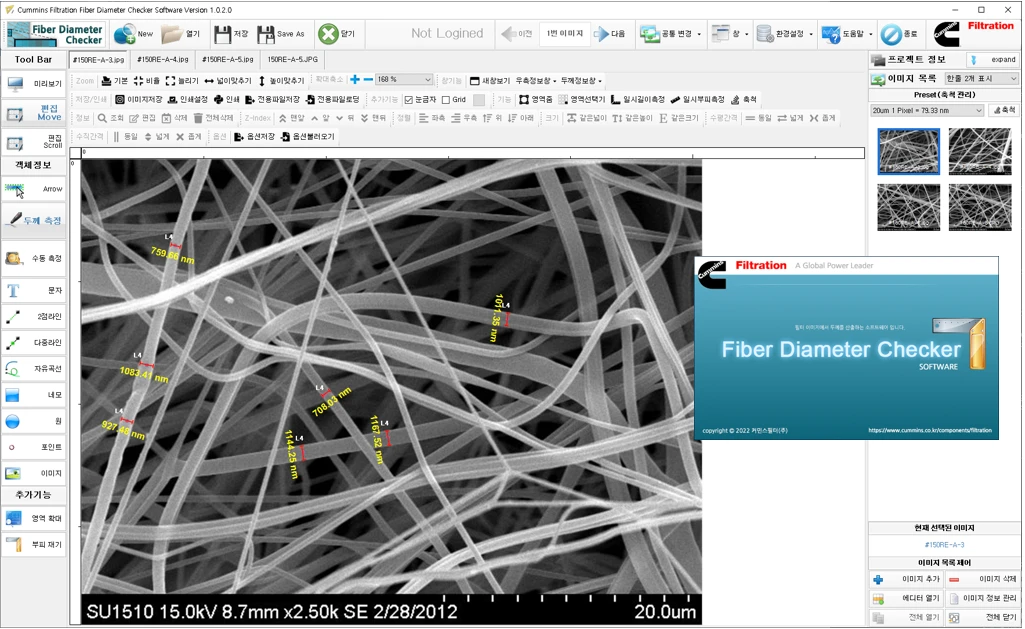Select the 수동 측정 manual measurement tool
This screenshot has width=1025, height=629.
[x=34, y=258]
